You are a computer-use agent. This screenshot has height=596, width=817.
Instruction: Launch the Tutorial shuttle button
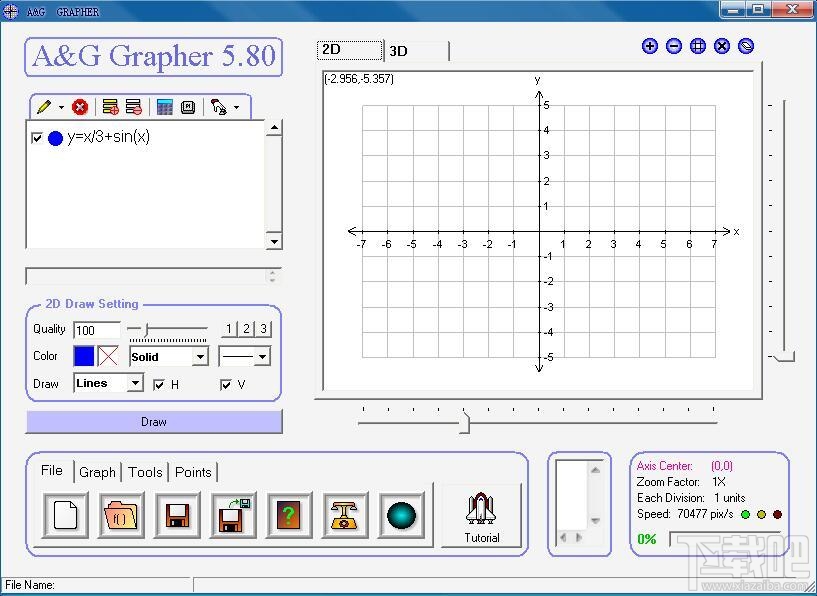tap(481, 515)
